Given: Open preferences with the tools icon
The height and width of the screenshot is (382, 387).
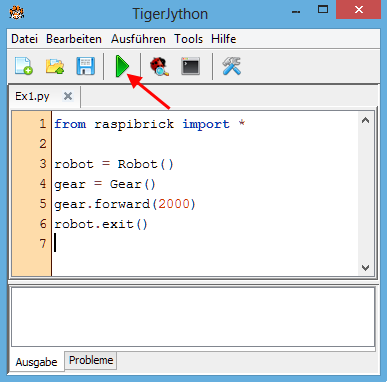Looking at the screenshot, I should pos(231,66).
